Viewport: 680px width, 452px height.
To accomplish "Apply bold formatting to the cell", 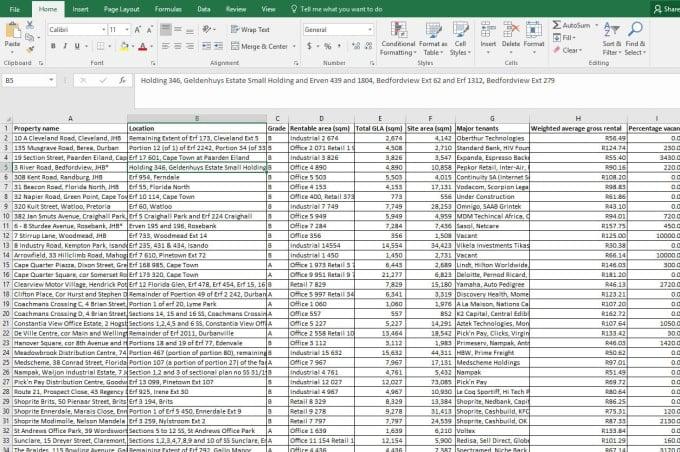I will tap(52, 46).
